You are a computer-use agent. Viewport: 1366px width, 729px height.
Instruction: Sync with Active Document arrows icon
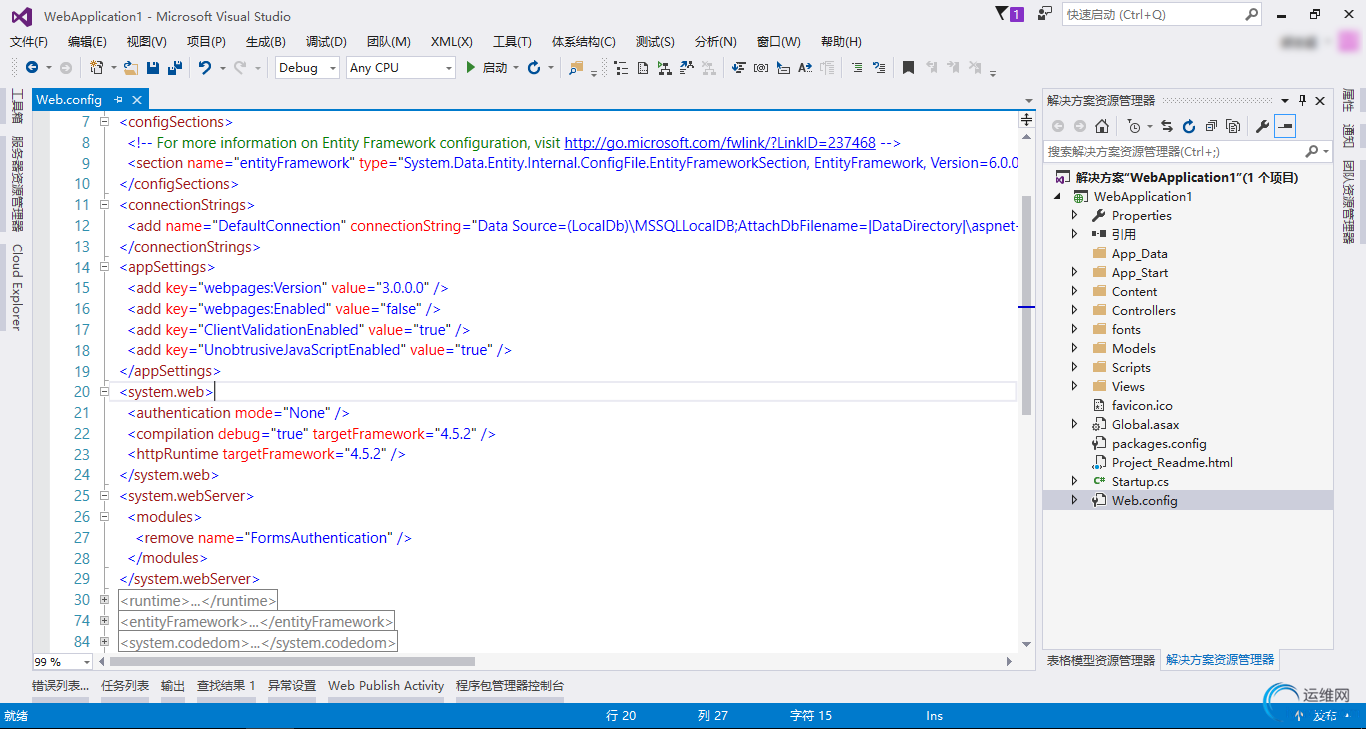(1167, 126)
